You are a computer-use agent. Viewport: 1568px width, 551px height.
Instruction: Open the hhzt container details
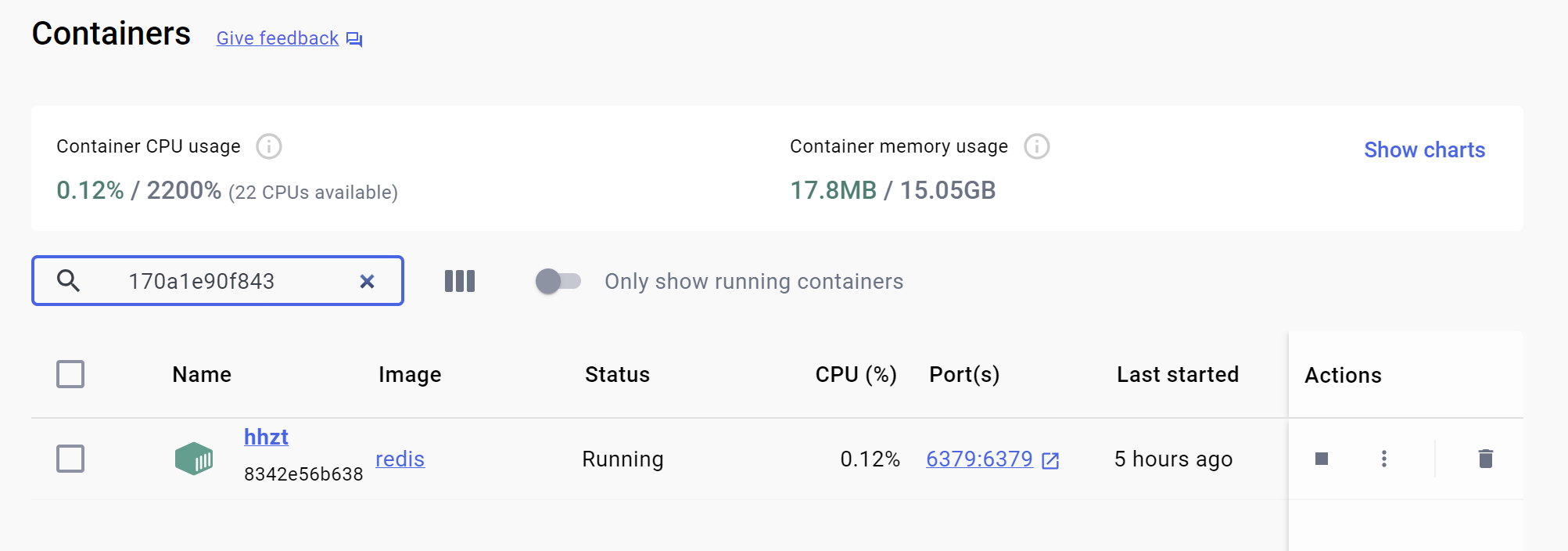click(266, 437)
